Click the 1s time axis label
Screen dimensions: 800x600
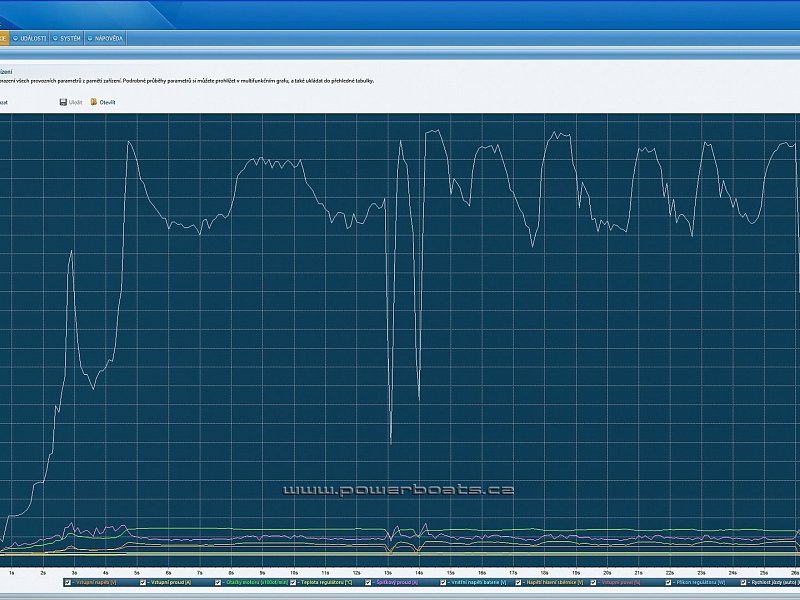click(x=12, y=573)
